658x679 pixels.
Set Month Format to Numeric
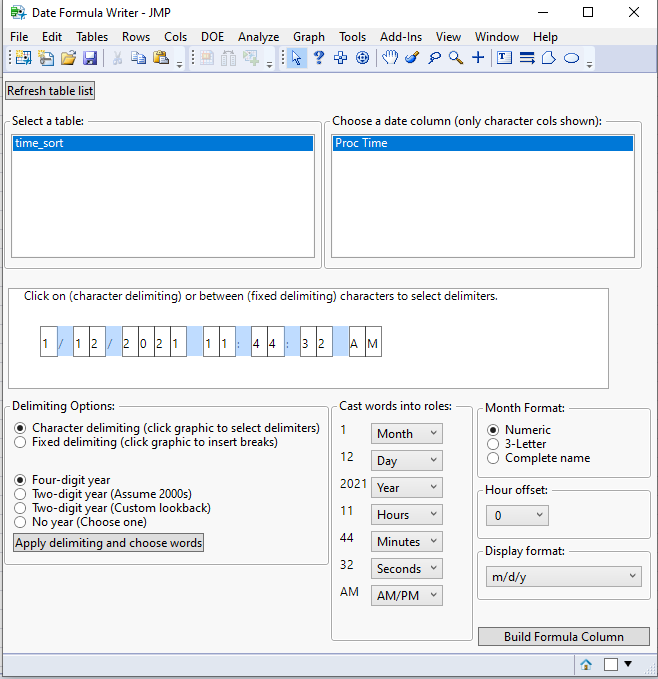coord(493,430)
